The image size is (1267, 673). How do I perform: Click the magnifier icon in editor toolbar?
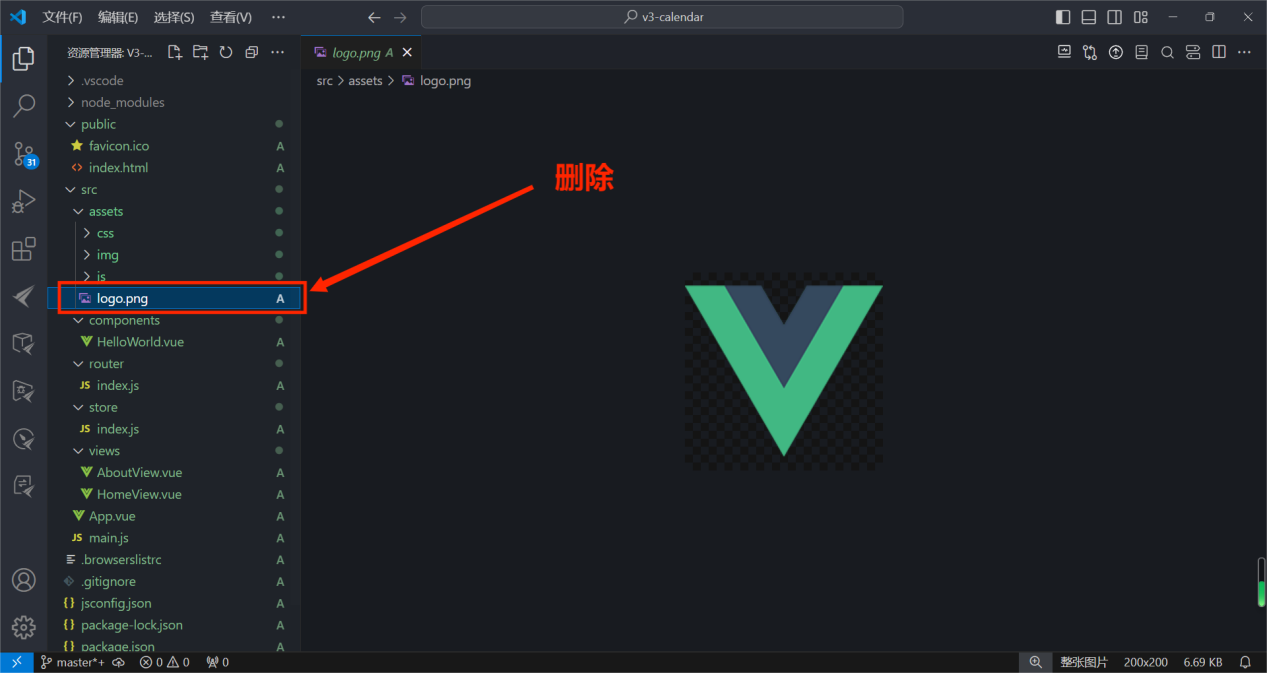pos(1167,52)
